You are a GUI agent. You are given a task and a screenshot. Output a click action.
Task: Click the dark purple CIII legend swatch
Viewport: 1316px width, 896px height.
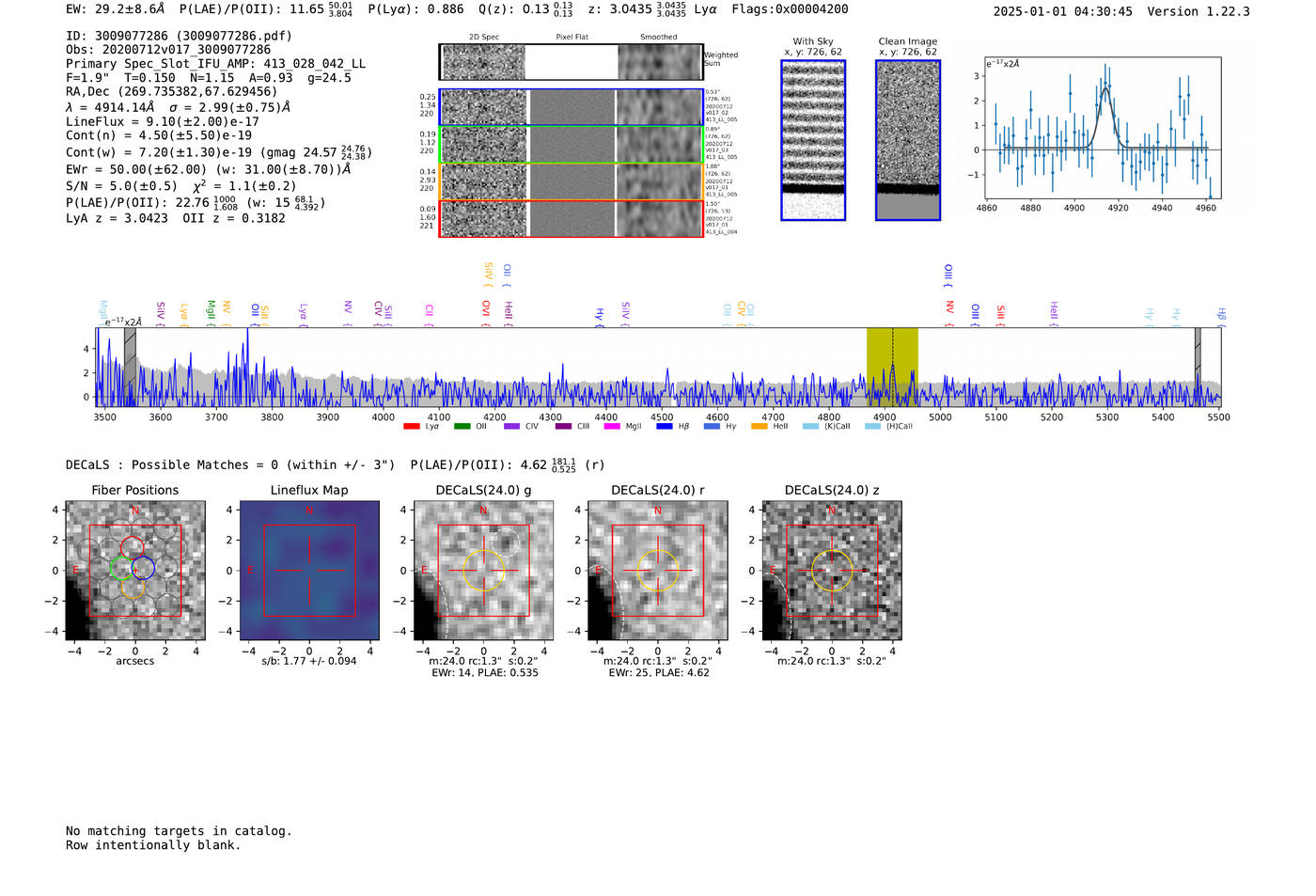click(562, 427)
